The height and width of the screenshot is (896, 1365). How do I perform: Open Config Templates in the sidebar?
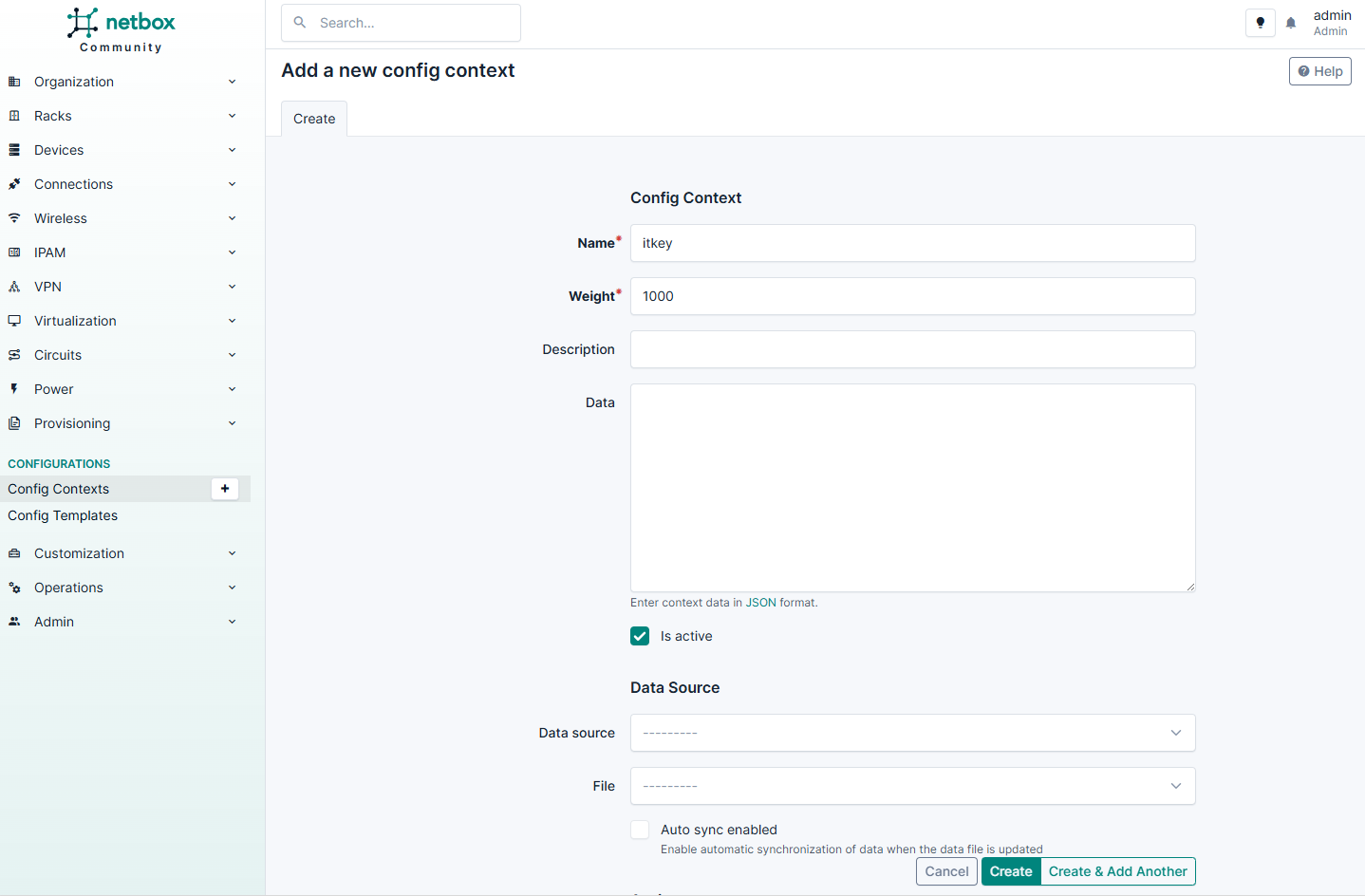[63, 515]
